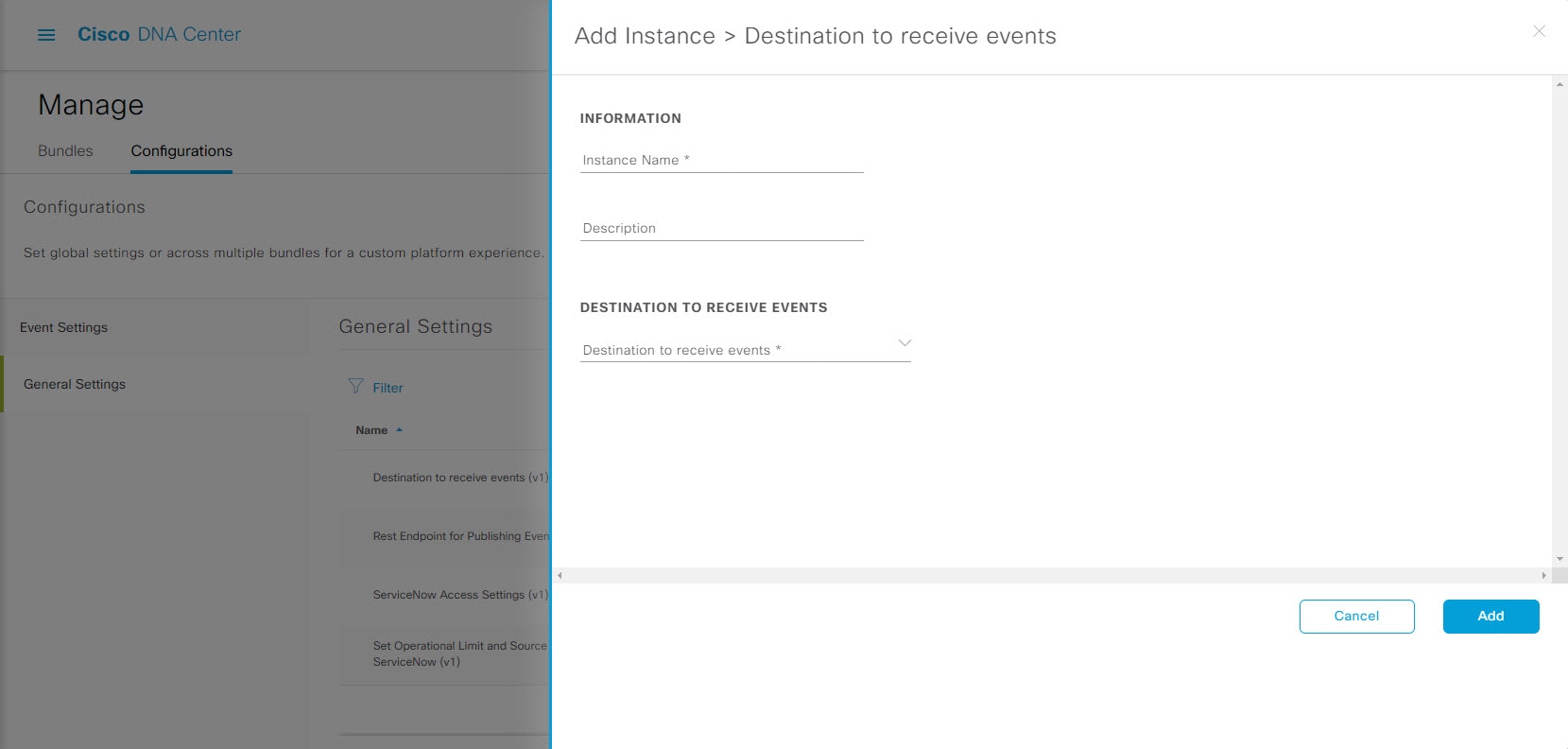Open the hamburger navigation menu
1568x749 pixels.
(46, 35)
